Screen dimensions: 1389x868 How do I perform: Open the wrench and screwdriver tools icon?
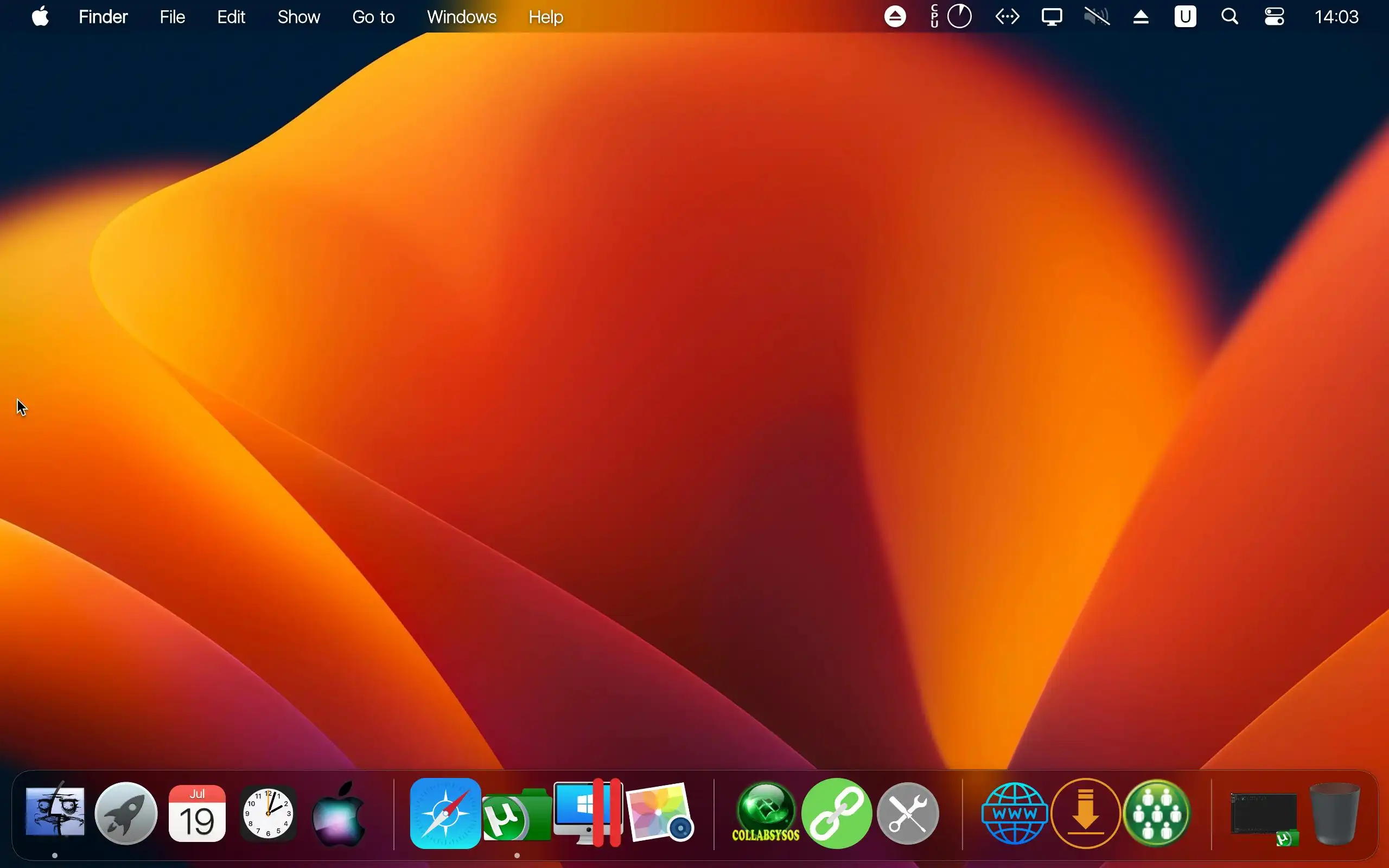click(908, 813)
